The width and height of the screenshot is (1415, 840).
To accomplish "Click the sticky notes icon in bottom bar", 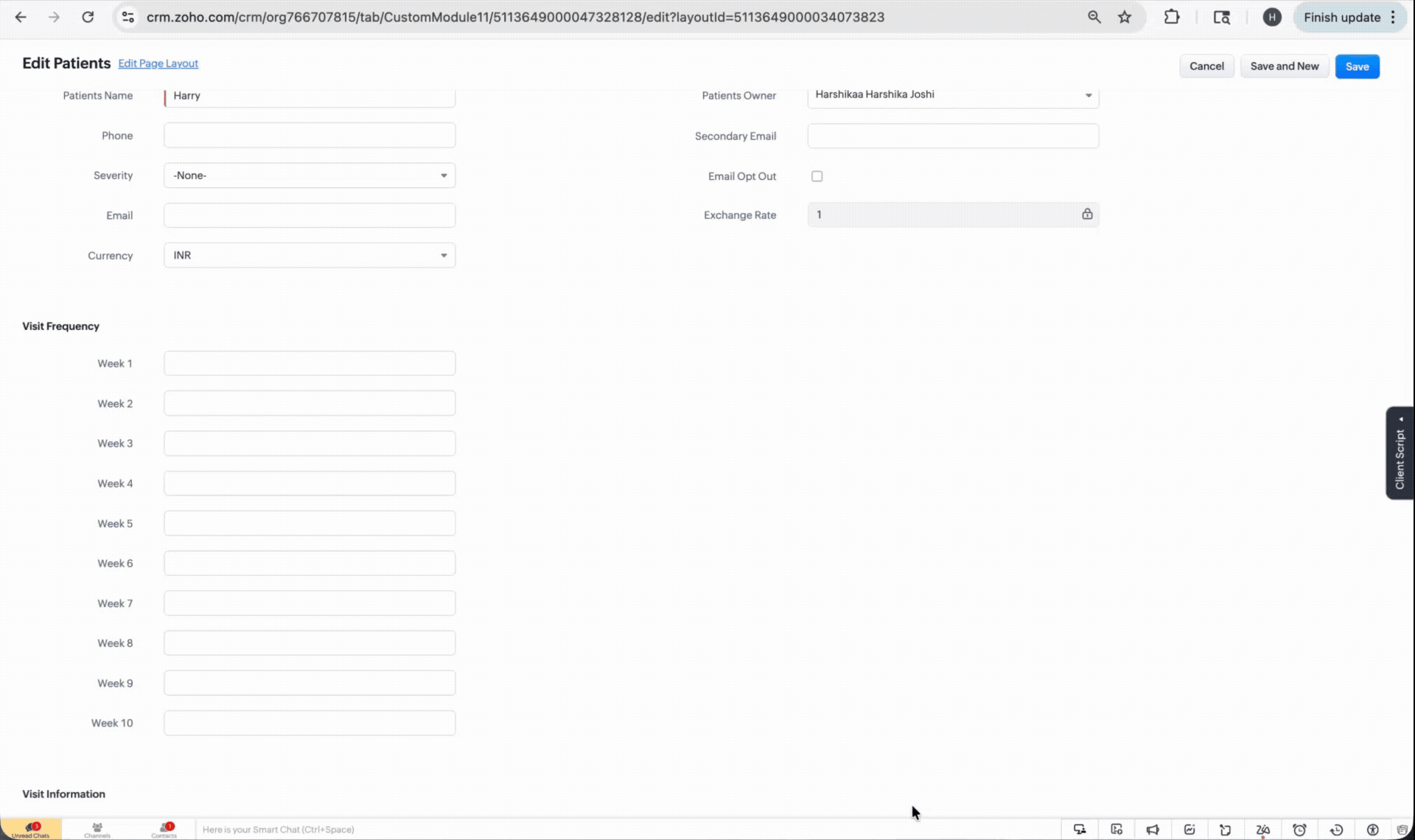I will (1226, 830).
